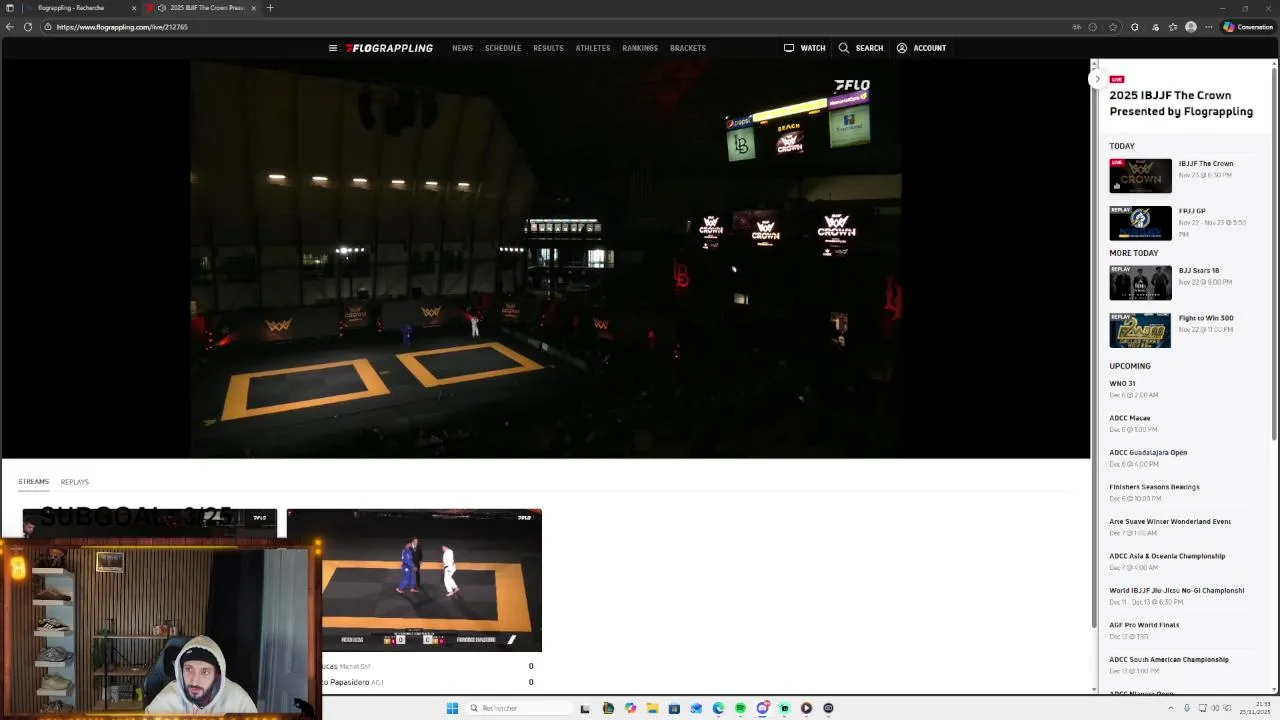Add this page to favorites star

1113,27
